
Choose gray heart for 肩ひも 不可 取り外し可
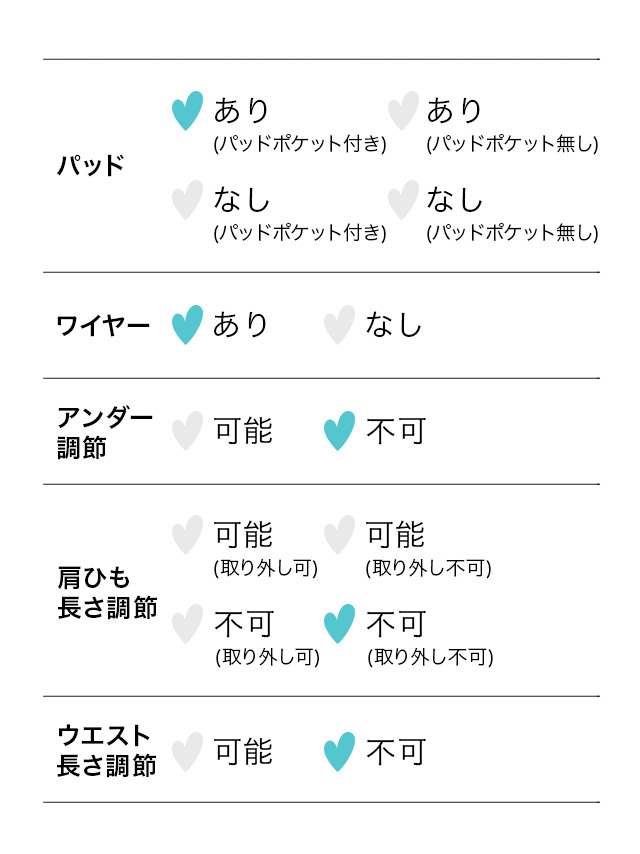[187, 624]
